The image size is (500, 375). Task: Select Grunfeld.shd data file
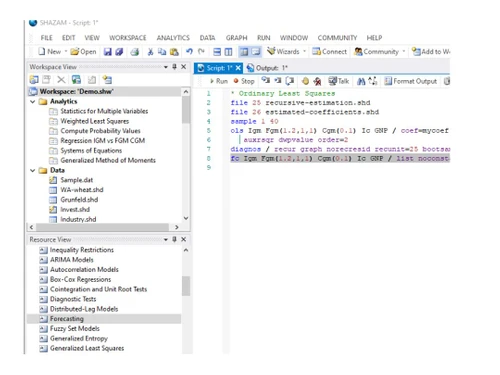(79, 200)
